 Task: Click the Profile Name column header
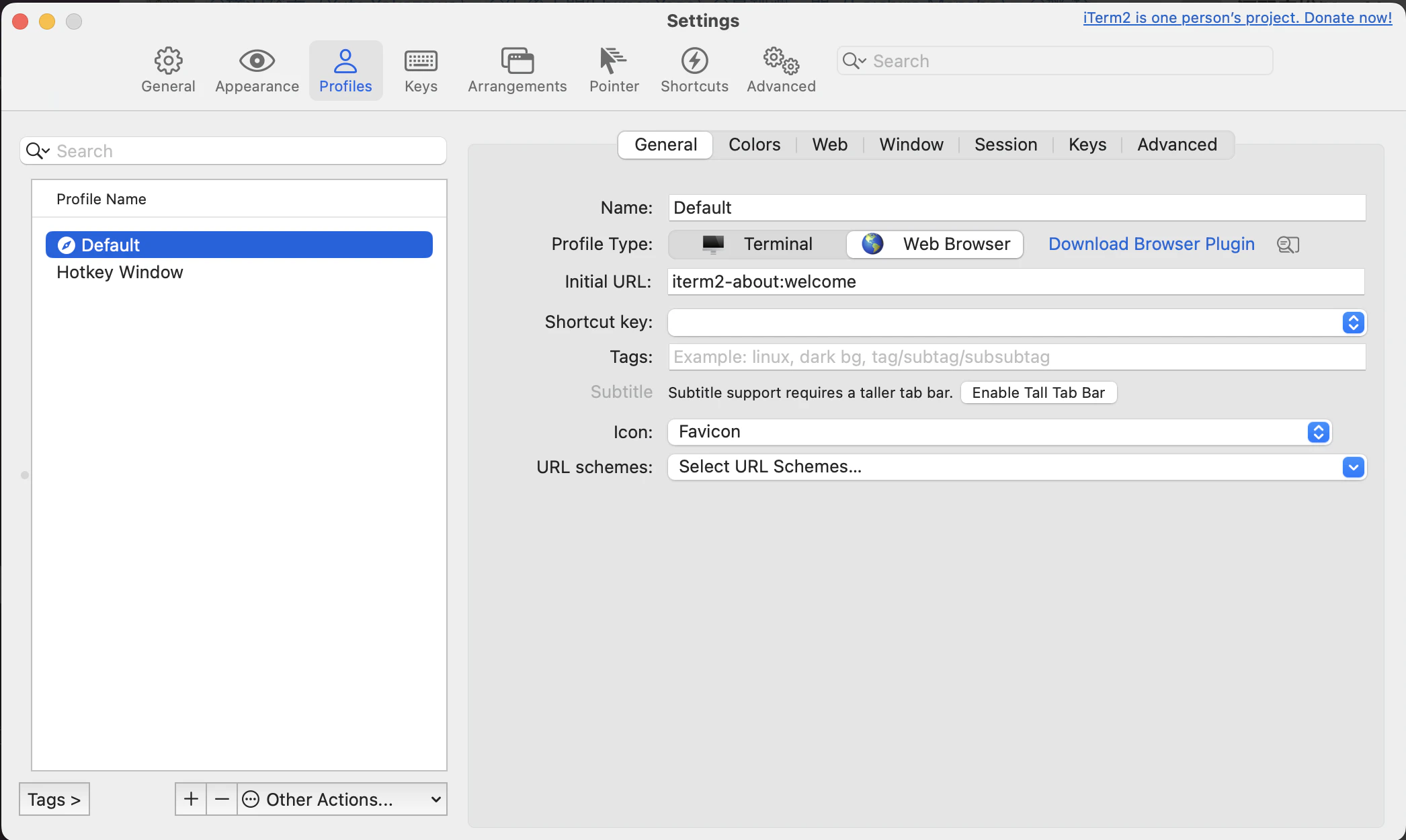click(239, 199)
